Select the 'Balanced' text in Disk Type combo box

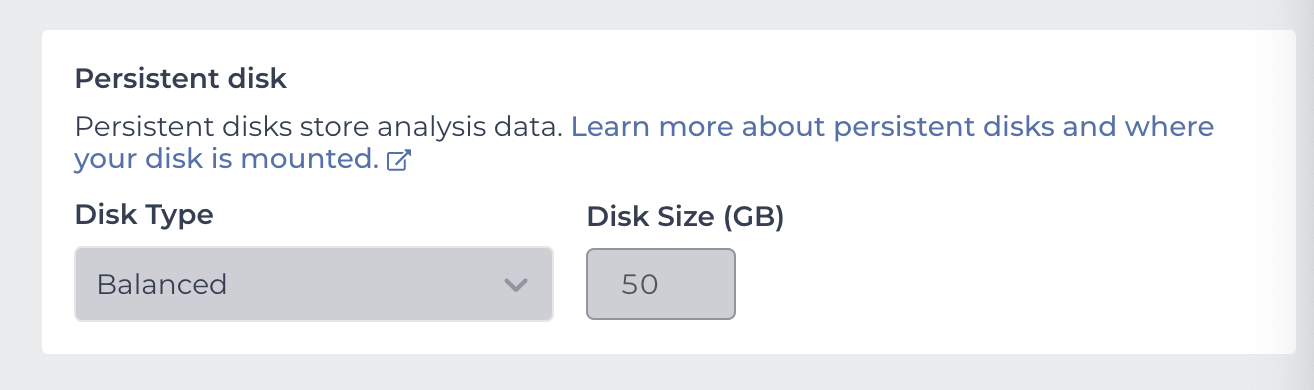coord(162,285)
